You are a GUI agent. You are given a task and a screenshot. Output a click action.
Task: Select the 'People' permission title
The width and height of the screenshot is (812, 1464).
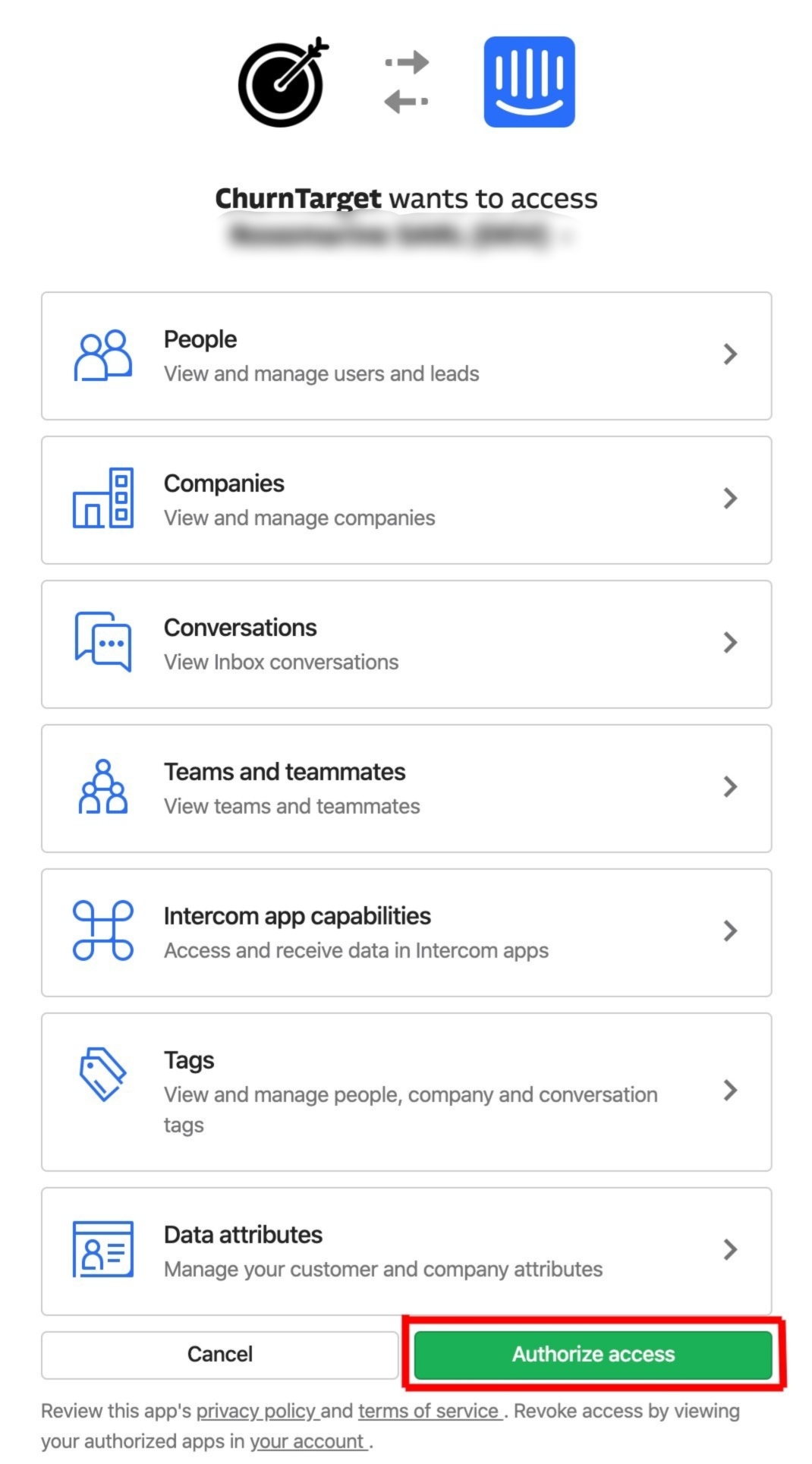[x=200, y=339]
